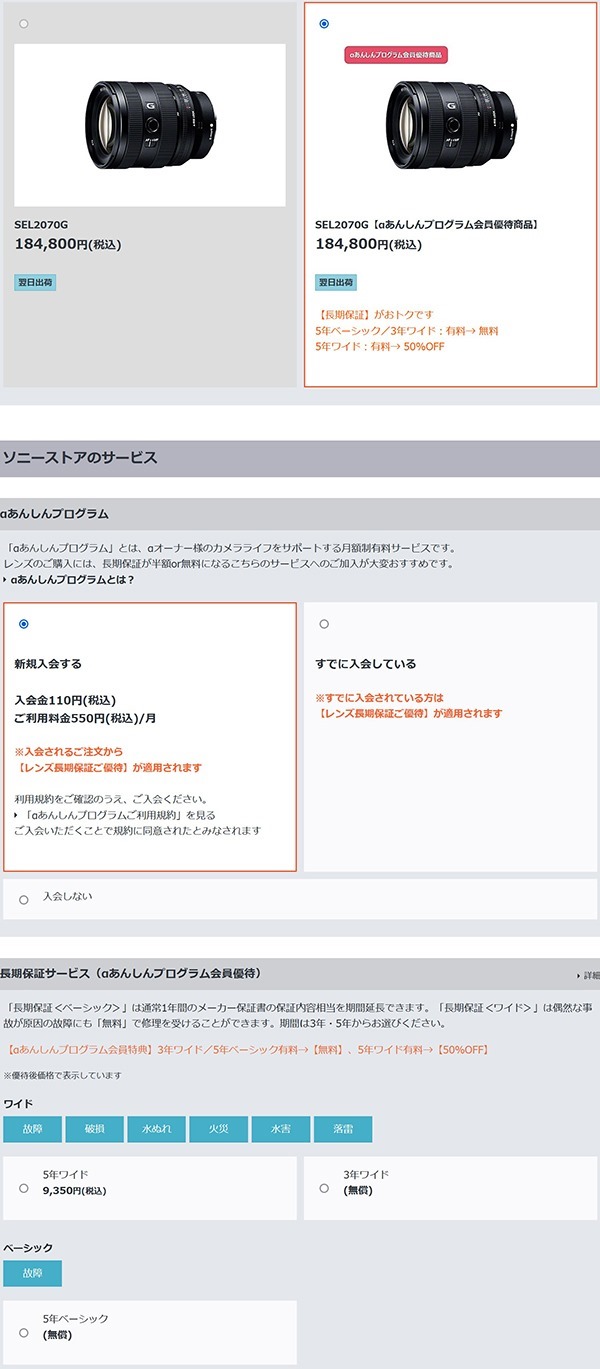Click the left SEL2070G lens thumbnail
Image resolution: width=600 pixels, height=1369 pixels.
(x=150, y=125)
